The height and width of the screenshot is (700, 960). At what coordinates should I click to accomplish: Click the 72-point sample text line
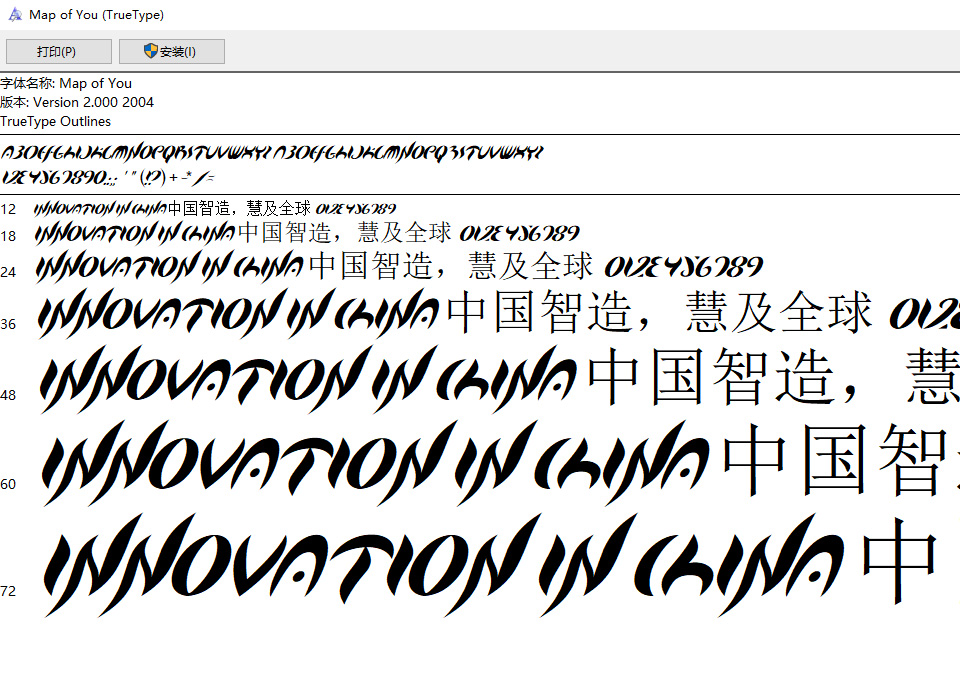pyautogui.click(x=490, y=566)
